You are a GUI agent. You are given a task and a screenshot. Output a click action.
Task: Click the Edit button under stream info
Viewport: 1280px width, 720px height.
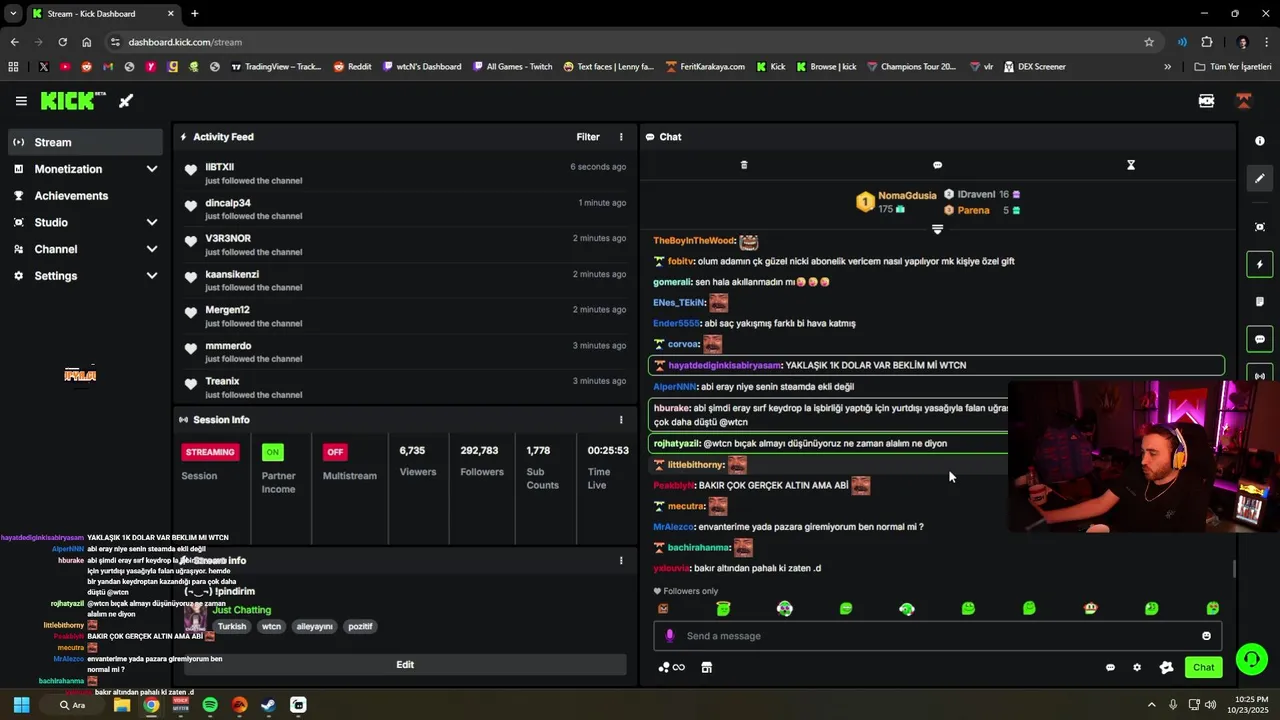[405, 665]
